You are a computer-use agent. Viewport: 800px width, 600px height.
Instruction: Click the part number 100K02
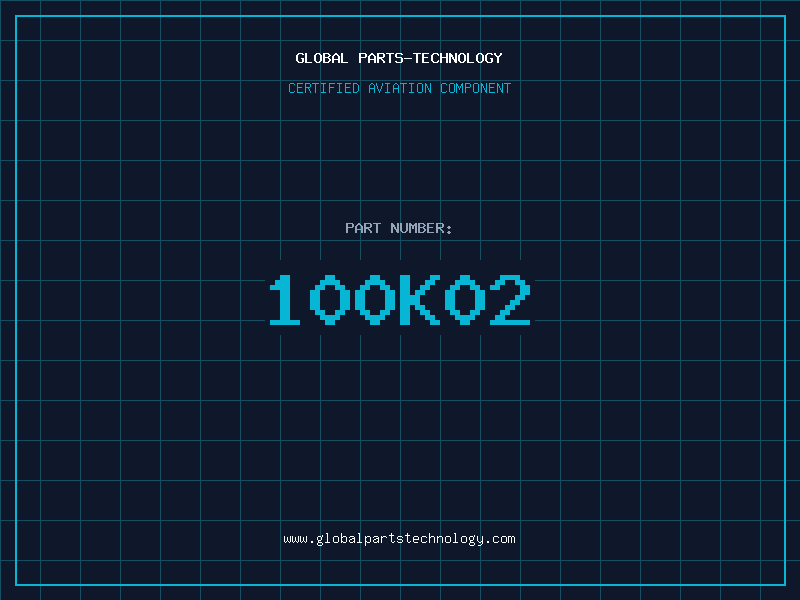pyautogui.click(x=400, y=299)
